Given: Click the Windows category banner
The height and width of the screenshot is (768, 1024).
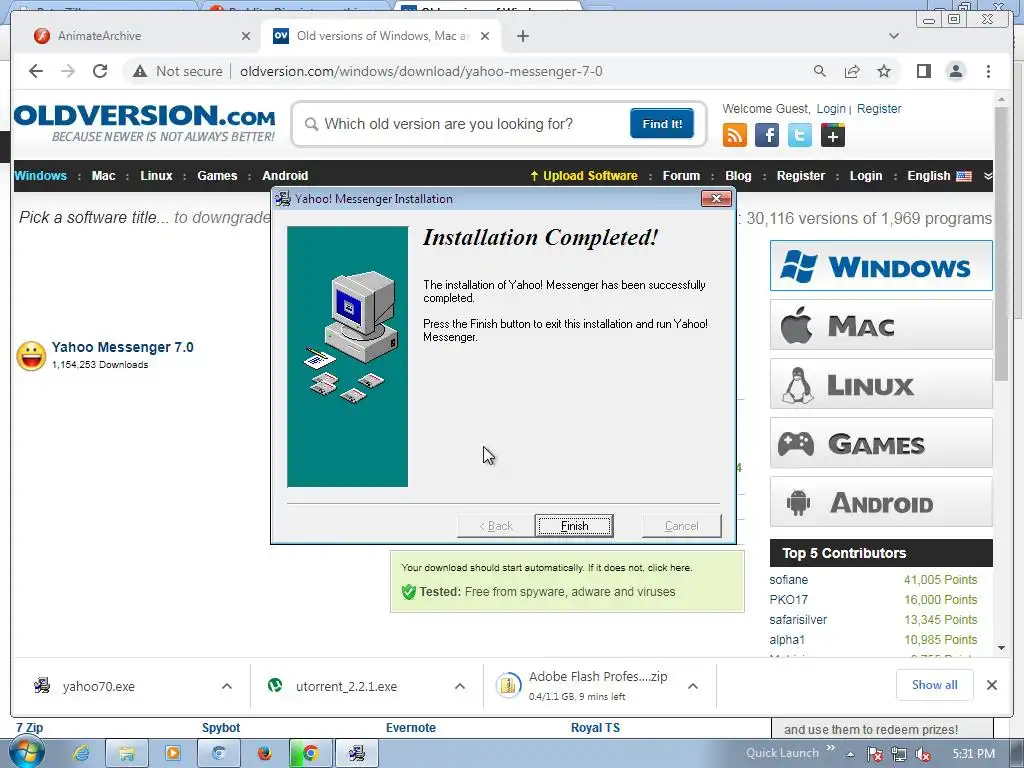Looking at the screenshot, I should click(881, 266).
